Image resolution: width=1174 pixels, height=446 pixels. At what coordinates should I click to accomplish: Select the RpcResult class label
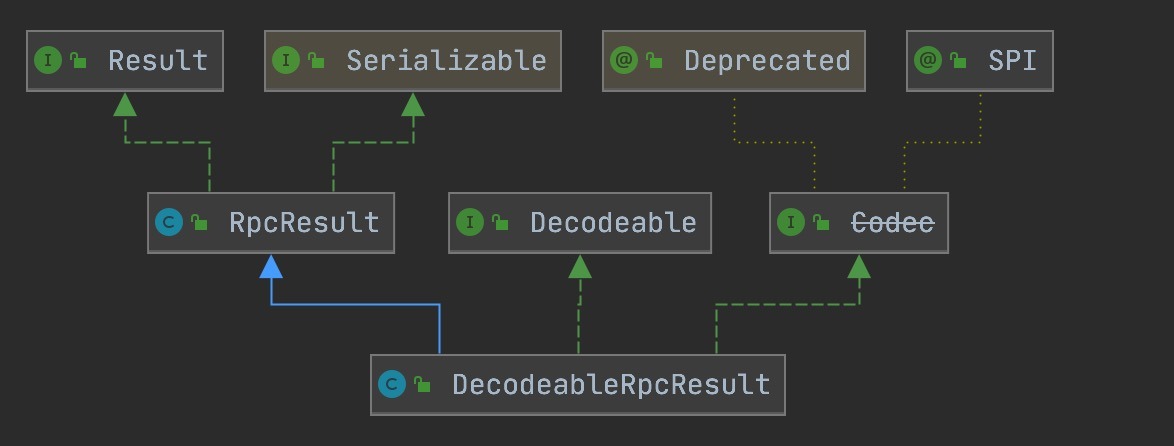[x=303, y=222]
